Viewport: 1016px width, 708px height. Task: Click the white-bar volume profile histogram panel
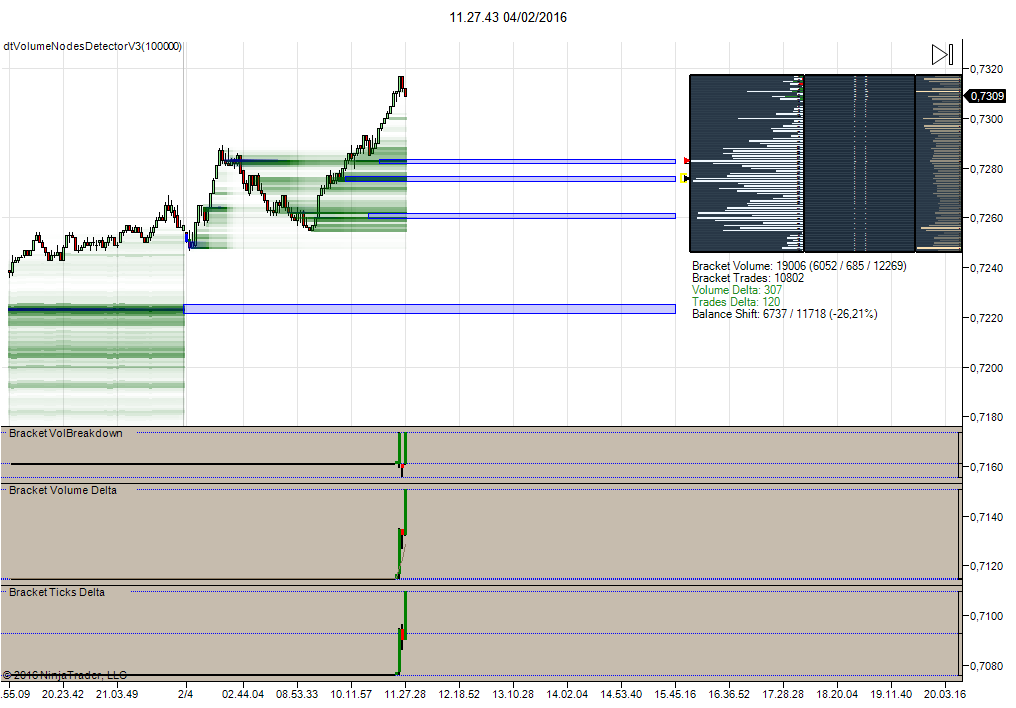pyautogui.click(x=746, y=163)
